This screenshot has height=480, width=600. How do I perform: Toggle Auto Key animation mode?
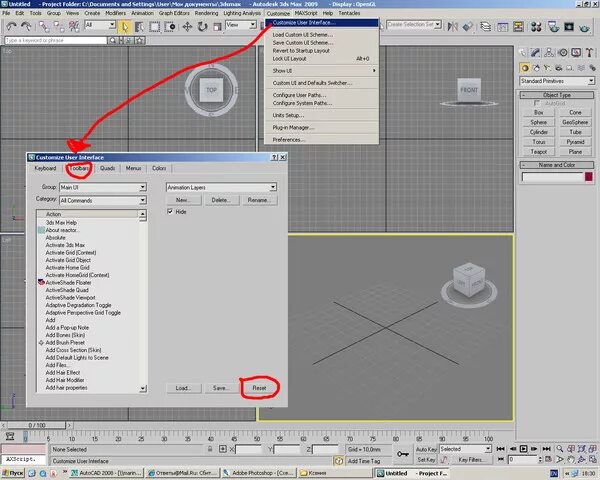(x=426, y=449)
